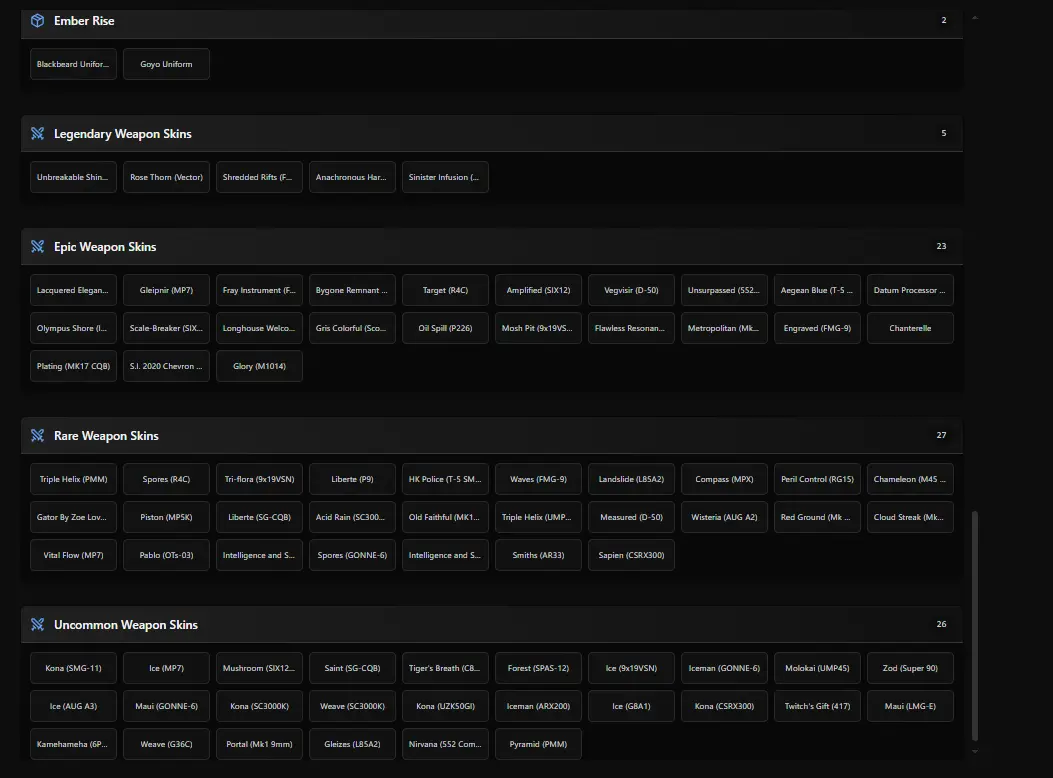
Task: Select the Goyo Uniform item
Action: point(166,64)
